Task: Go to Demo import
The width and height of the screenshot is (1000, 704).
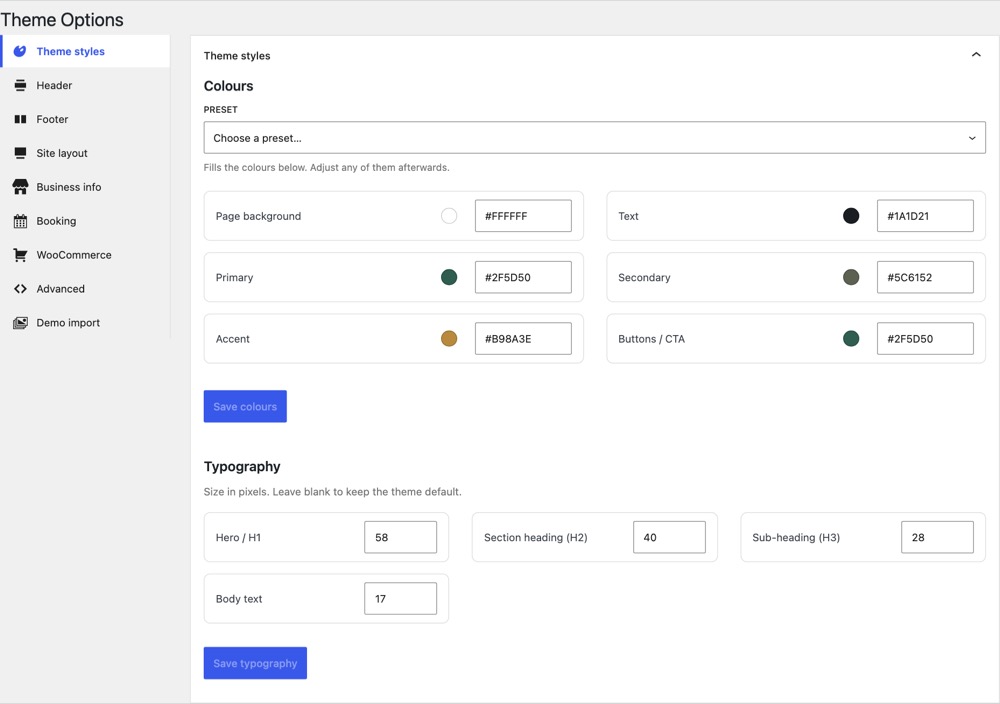Action: (85, 323)
